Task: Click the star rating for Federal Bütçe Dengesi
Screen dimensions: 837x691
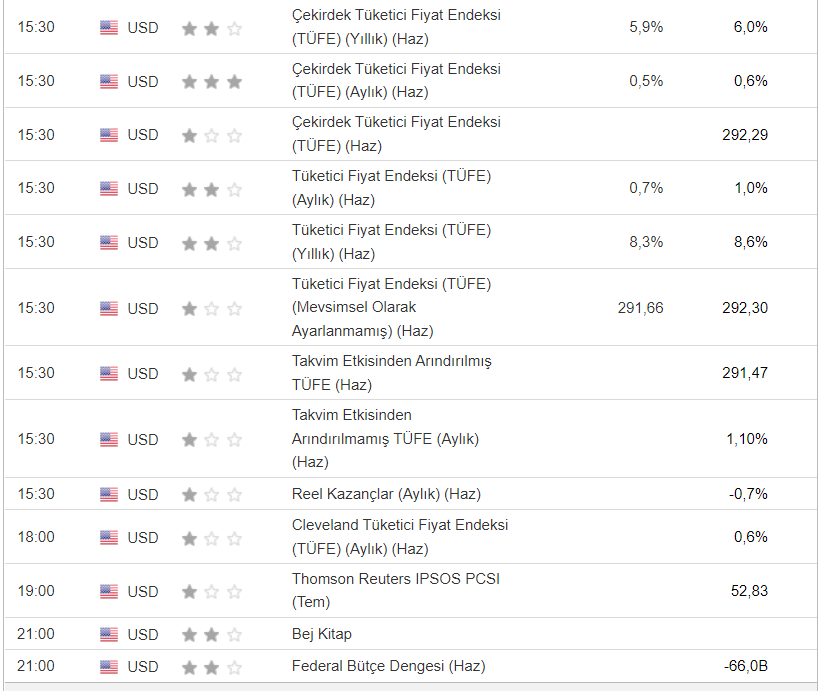Action: [212, 666]
